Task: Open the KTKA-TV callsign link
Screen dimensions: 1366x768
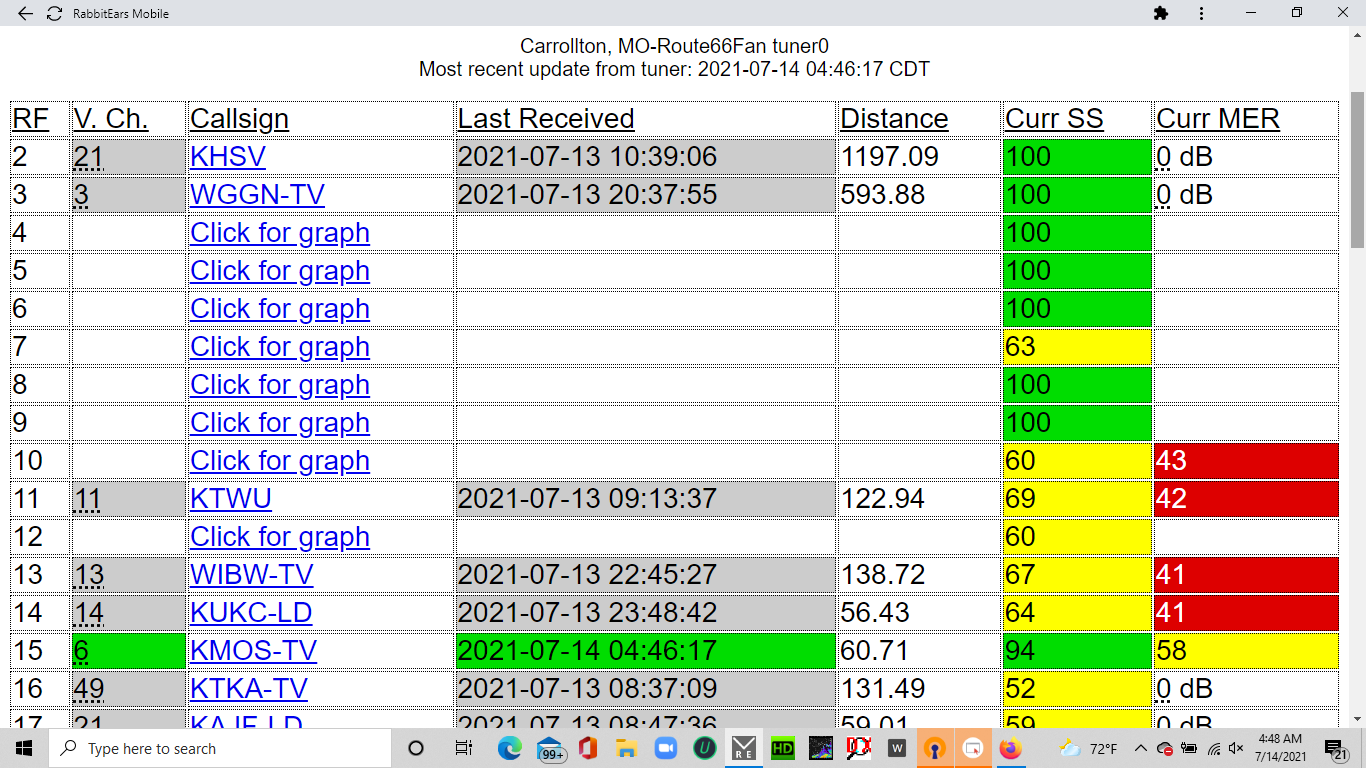Action: click(249, 689)
